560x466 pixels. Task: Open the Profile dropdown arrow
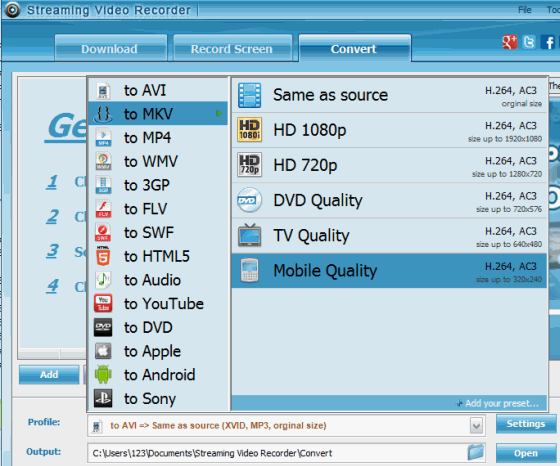[x=476, y=425]
